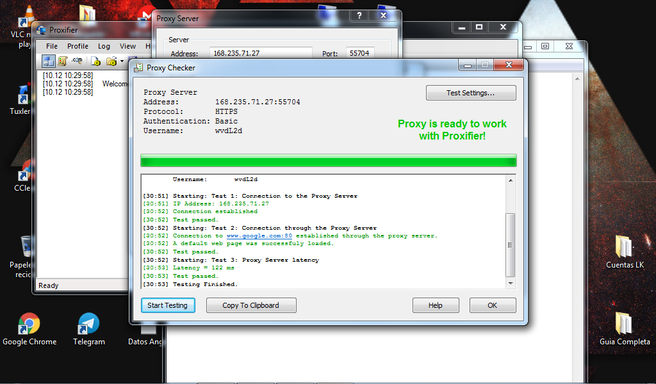Image resolution: width=656 pixels, height=384 pixels.
Task: Click the Help button in Proxy Checker
Action: point(436,305)
